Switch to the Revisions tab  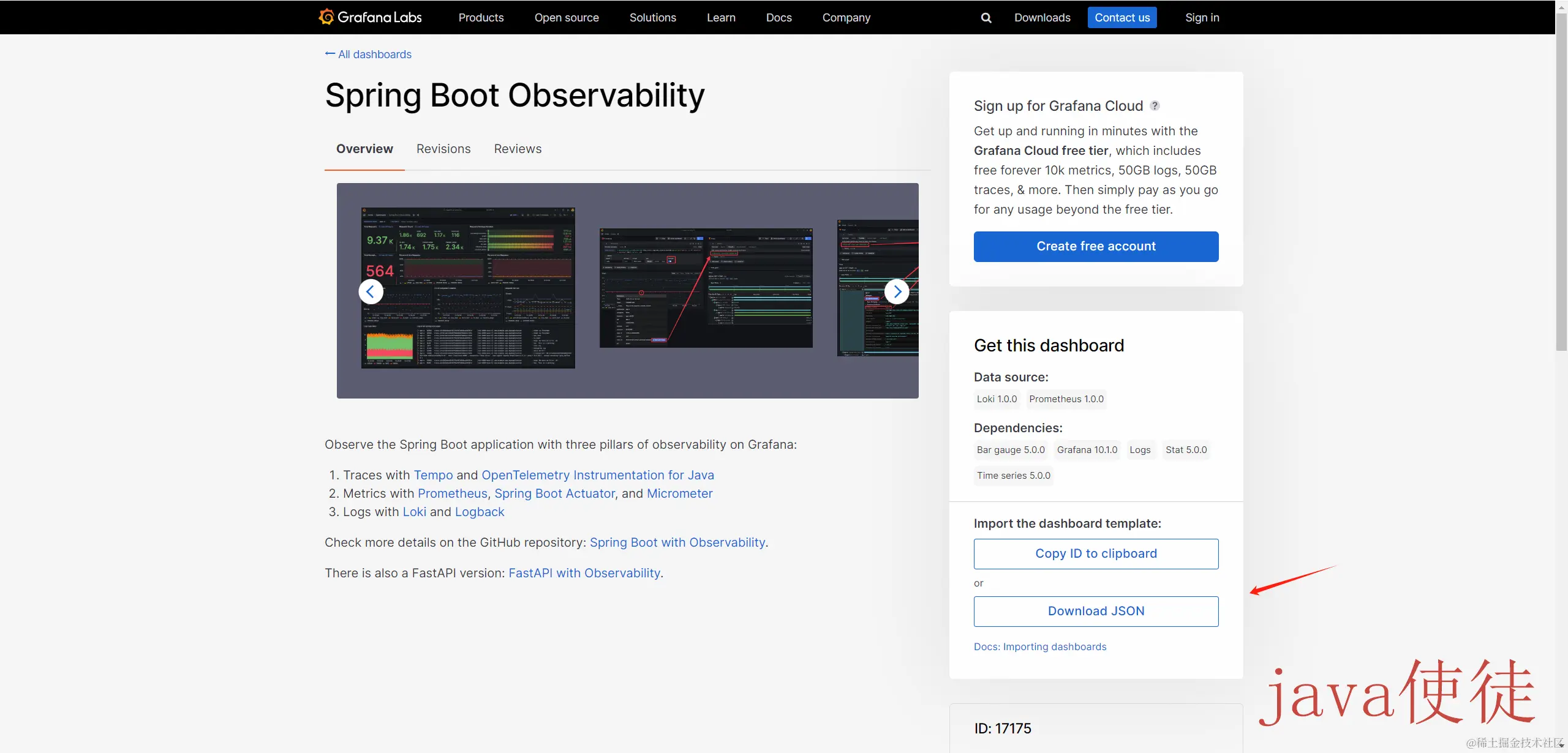(443, 149)
